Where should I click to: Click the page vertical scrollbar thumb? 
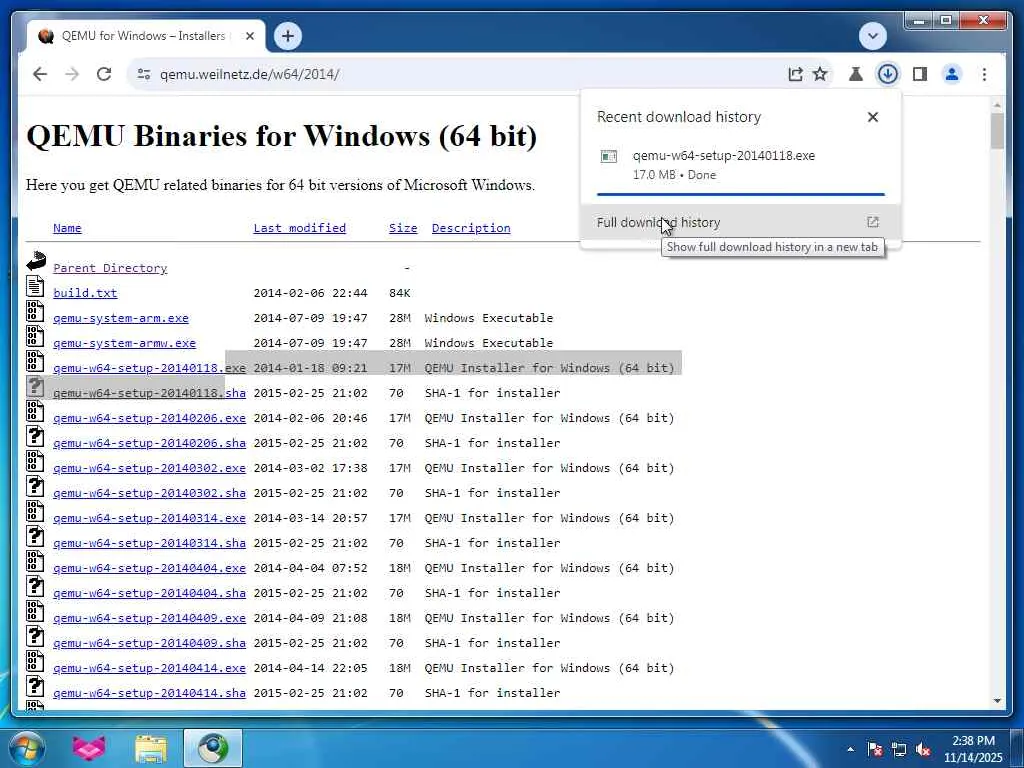click(x=997, y=131)
